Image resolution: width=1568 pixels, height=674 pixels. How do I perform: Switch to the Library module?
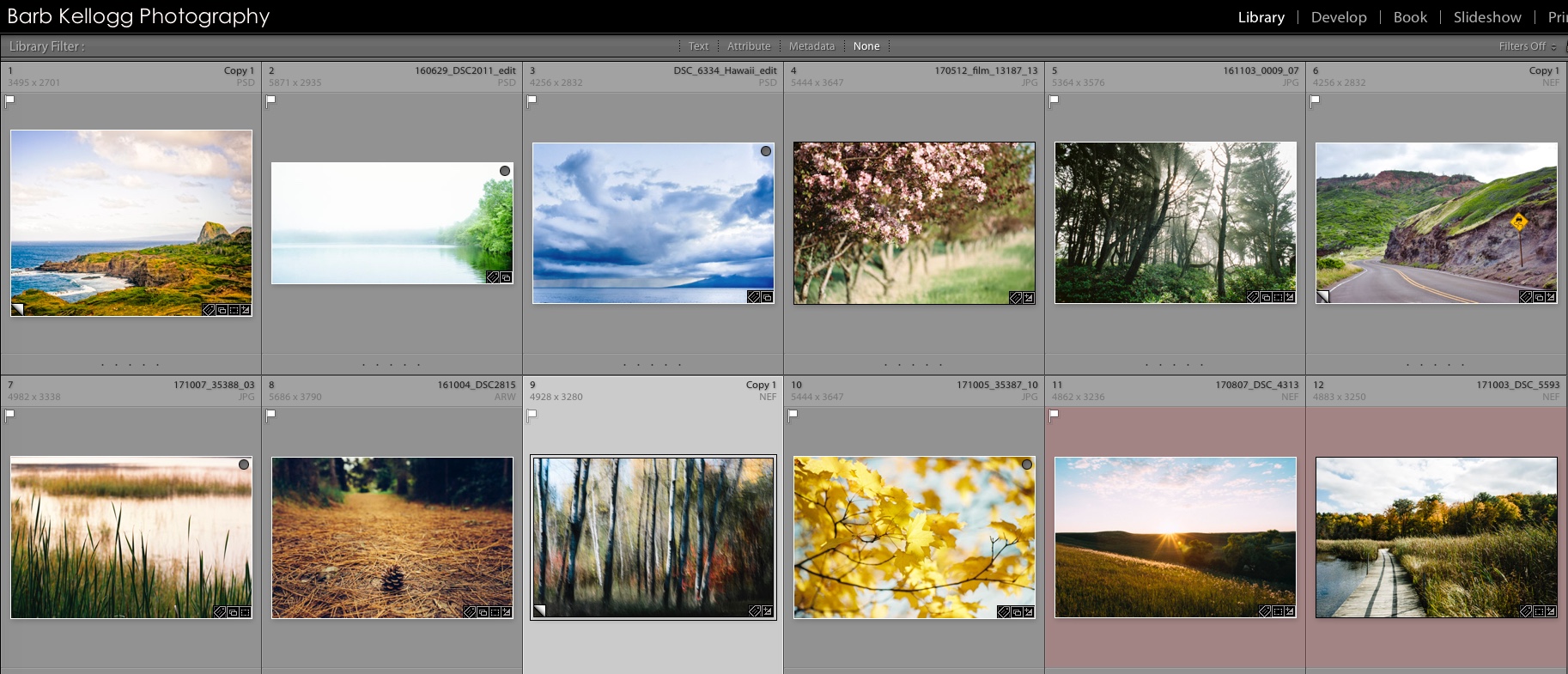(x=1261, y=17)
